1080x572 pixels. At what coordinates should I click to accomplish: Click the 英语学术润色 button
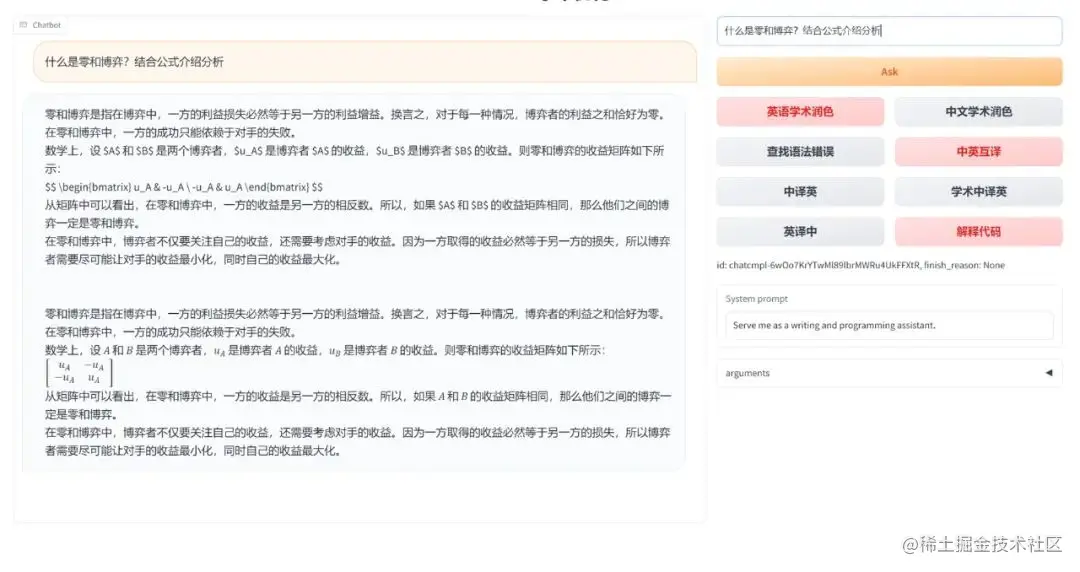tap(800, 112)
